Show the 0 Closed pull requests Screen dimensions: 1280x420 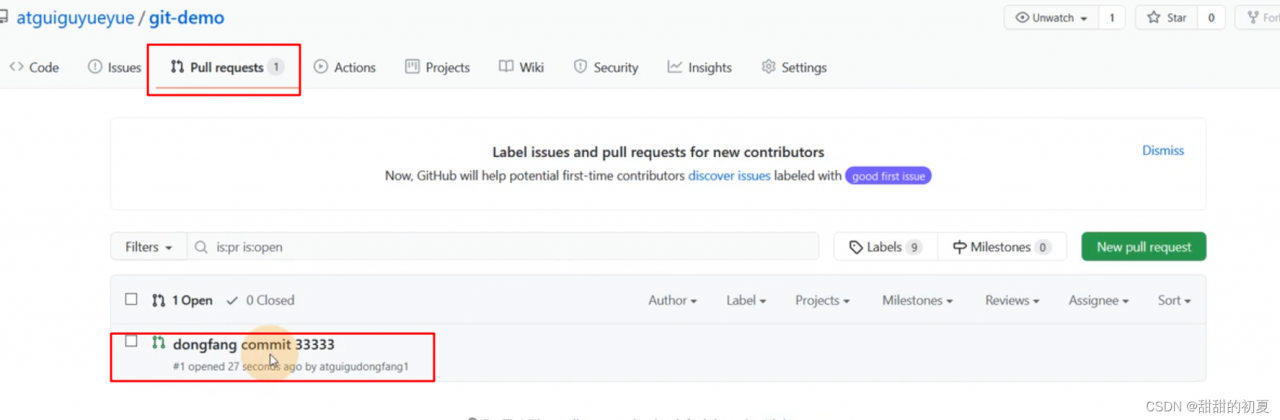[260, 300]
